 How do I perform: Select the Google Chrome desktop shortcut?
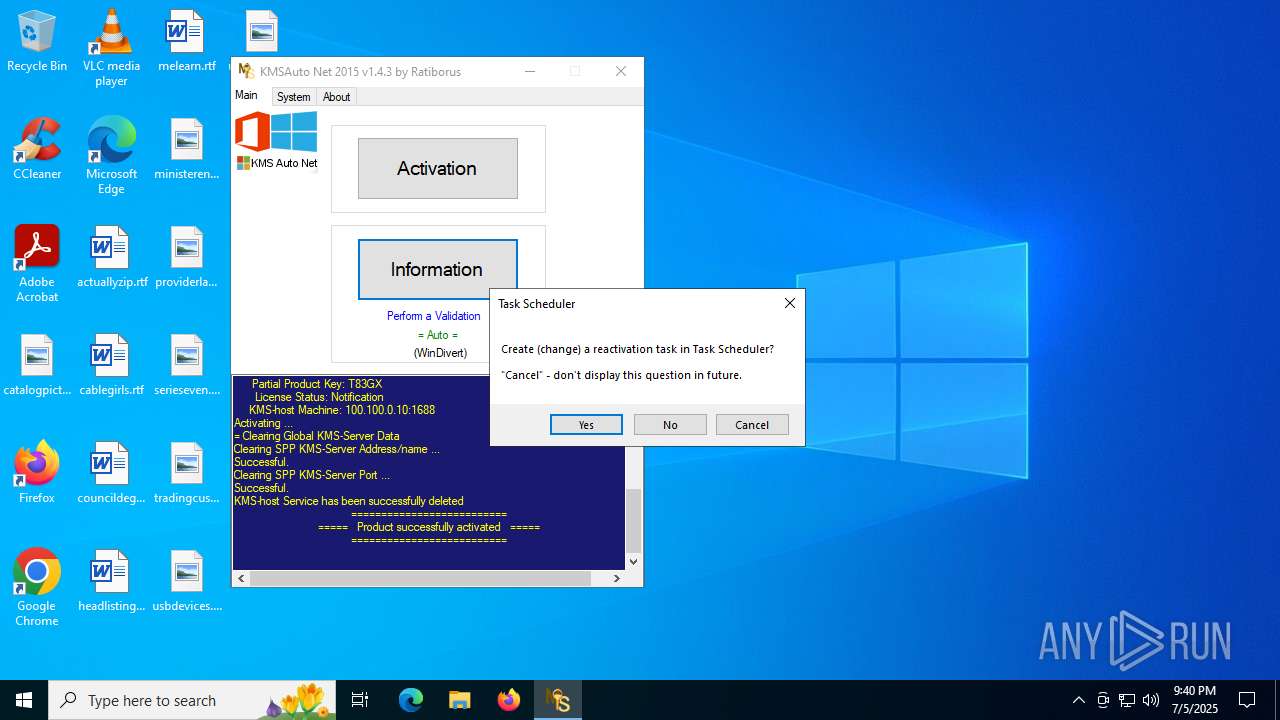[x=37, y=588]
